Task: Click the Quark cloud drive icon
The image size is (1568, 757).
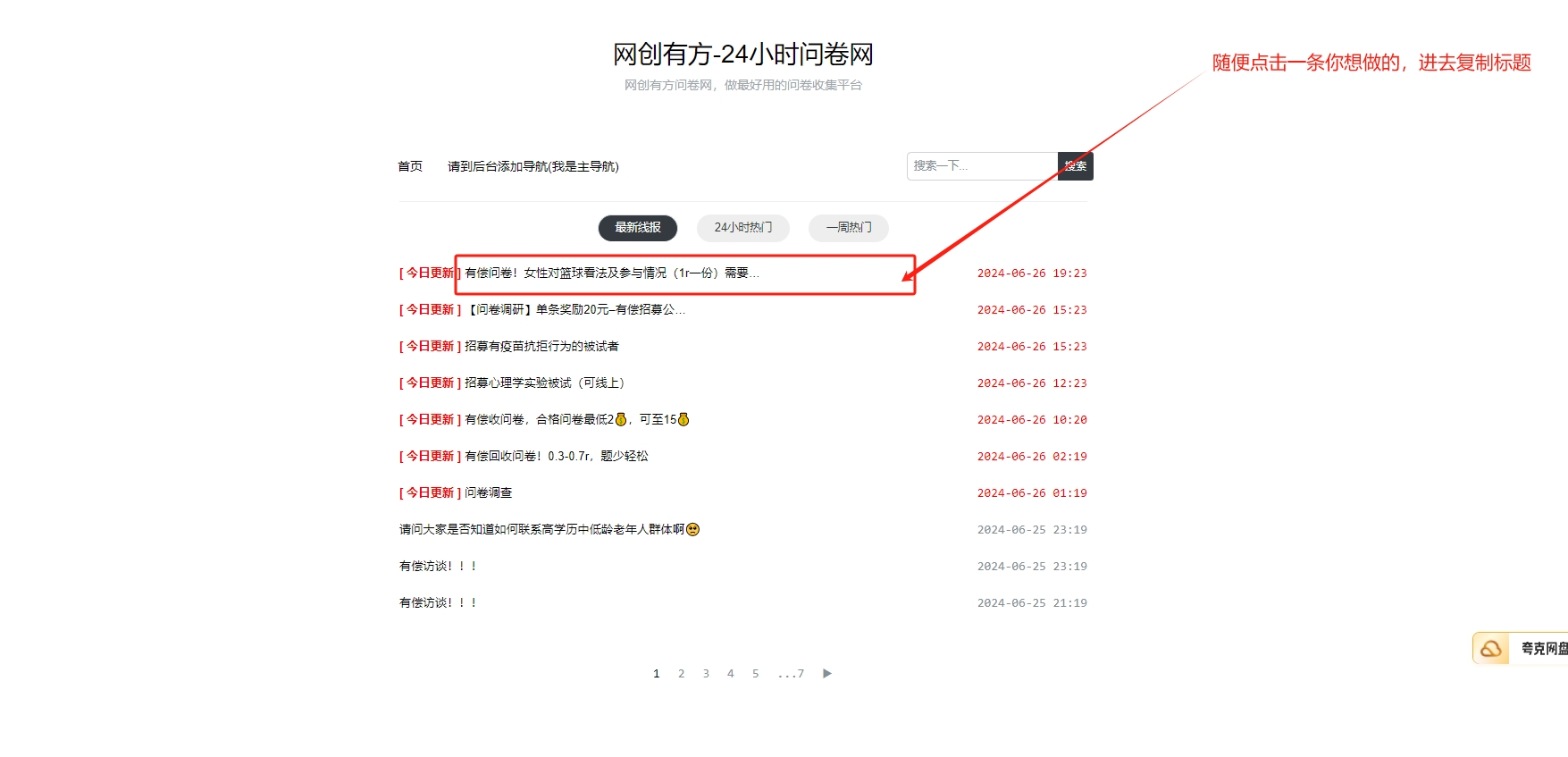Action: click(1490, 648)
